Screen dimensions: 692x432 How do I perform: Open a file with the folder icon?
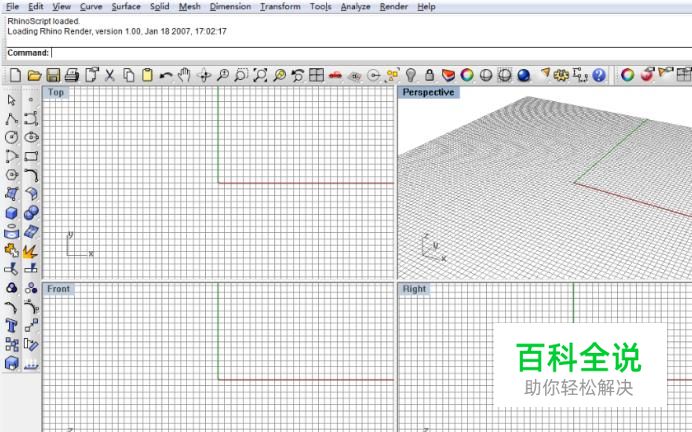click(34, 75)
